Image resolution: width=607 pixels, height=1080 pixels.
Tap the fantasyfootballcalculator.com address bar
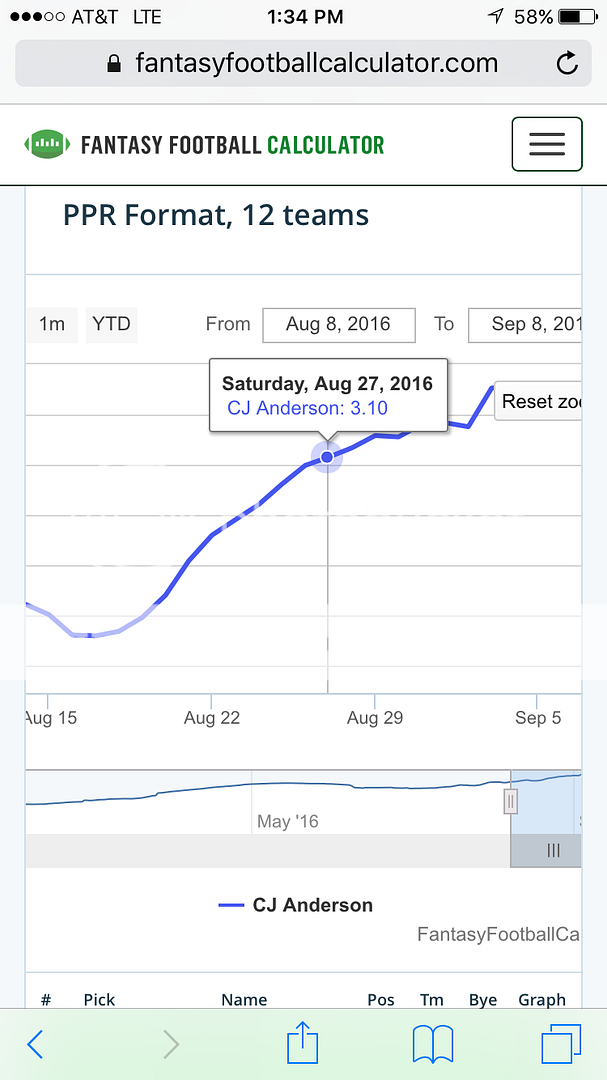[316, 65]
